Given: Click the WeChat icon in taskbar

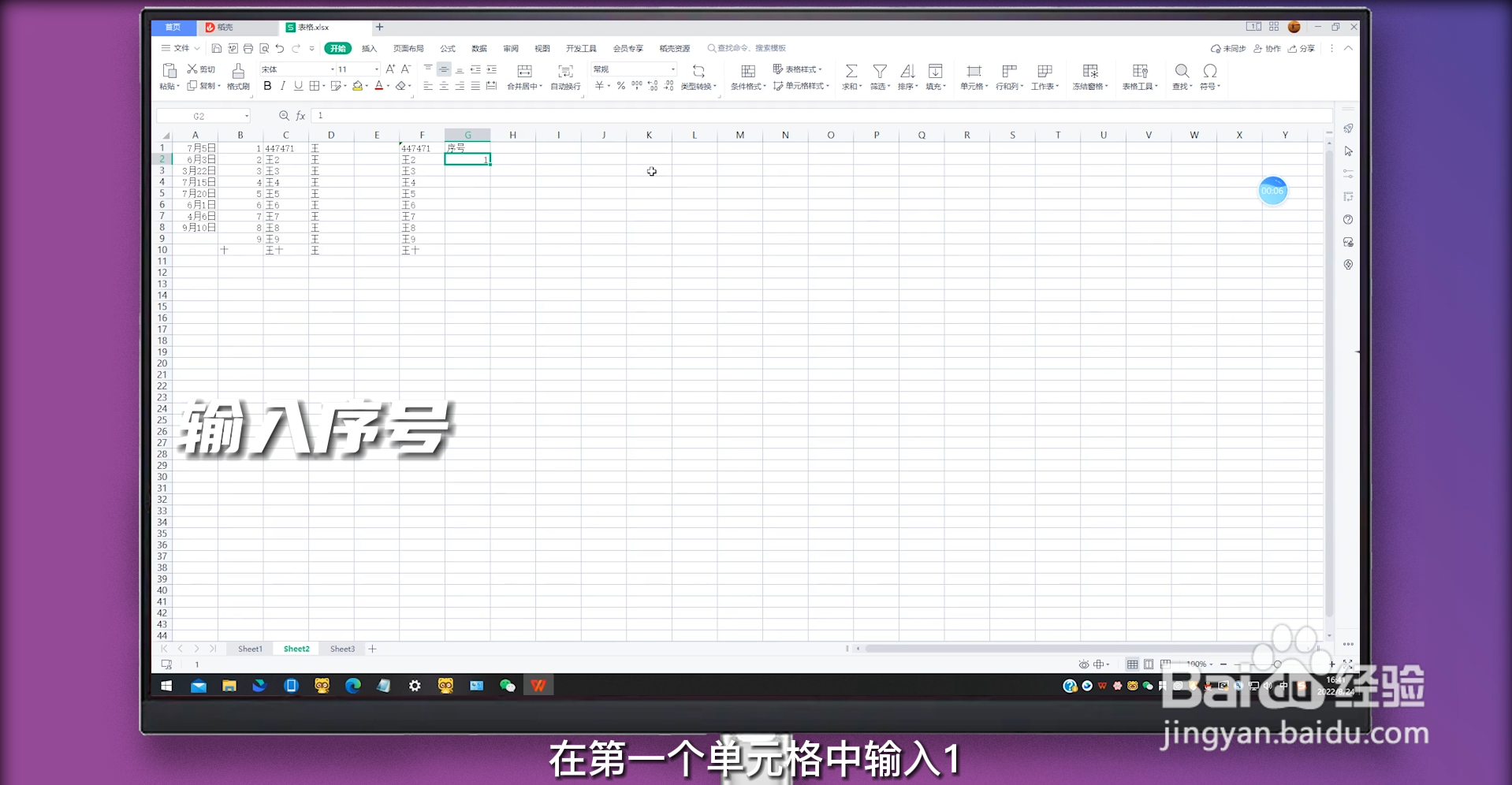Looking at the screenshot, I should pos(508,686).
